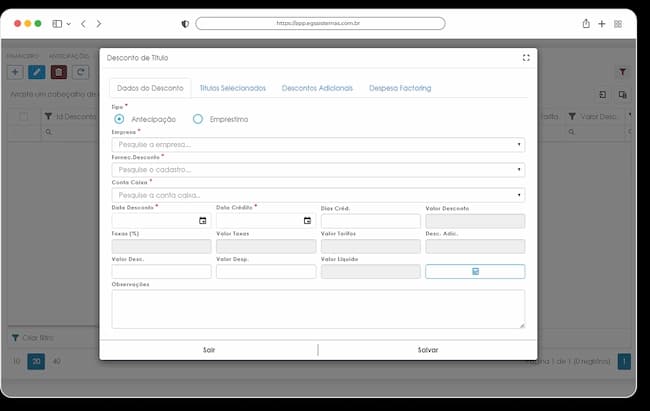Expand the dialog to fullscreen

tap(526, 58)
